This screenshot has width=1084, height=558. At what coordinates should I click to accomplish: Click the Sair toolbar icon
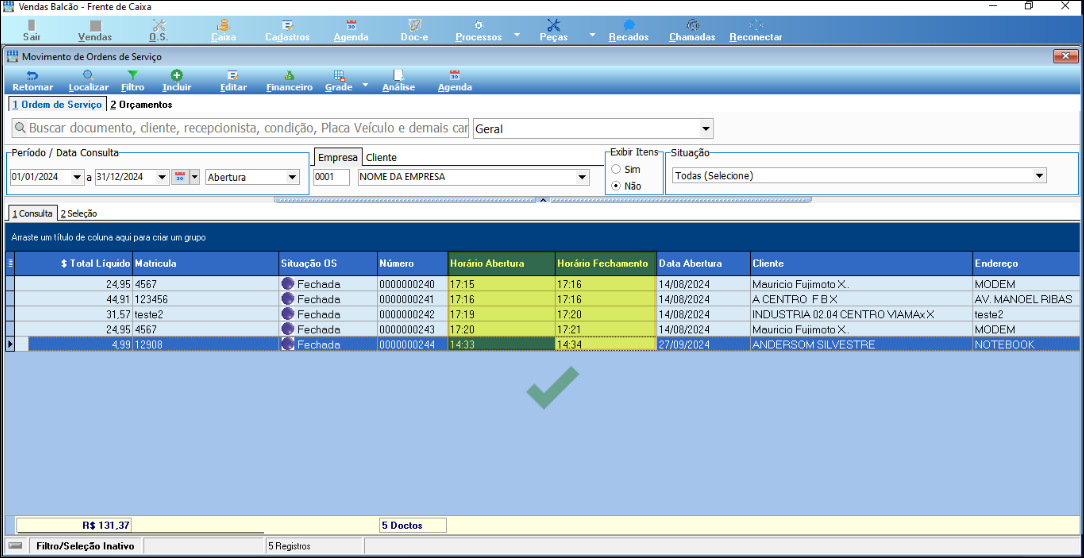pos(30,30)
